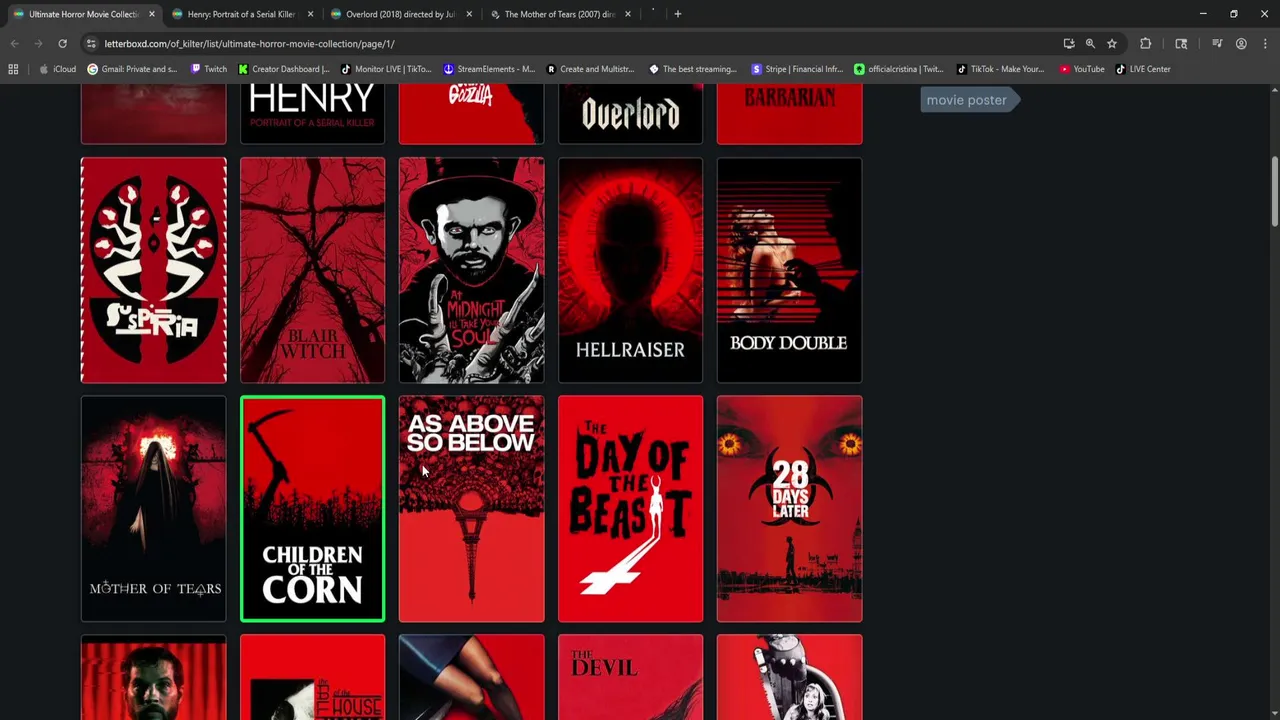
Task: Close the Henry: Portrait of a Serial Killer tab
Action: 310,14
